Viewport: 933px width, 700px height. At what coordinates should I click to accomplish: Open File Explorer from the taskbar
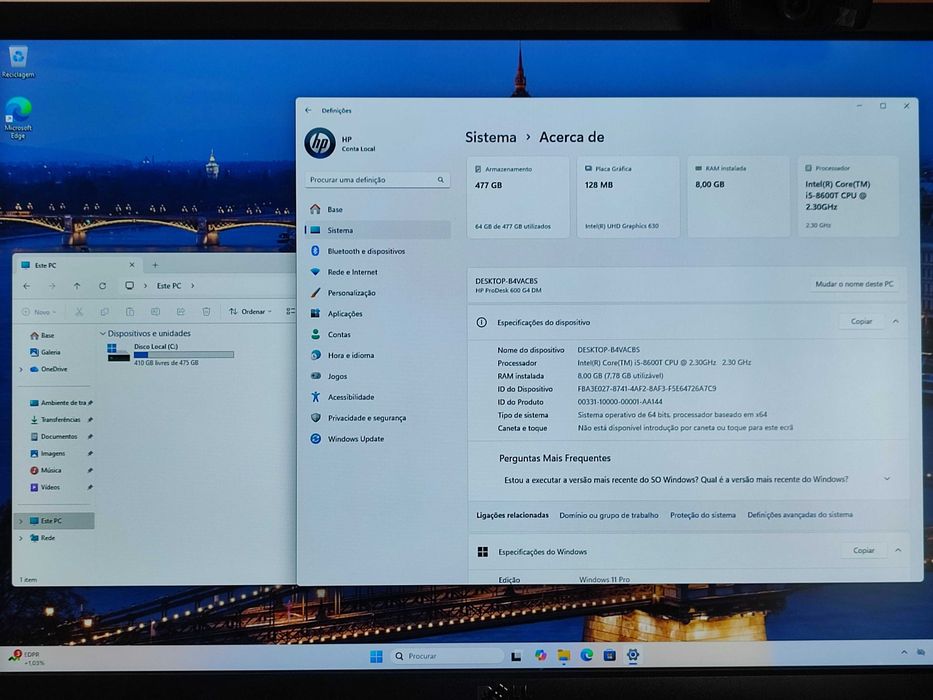coord(563,655)
